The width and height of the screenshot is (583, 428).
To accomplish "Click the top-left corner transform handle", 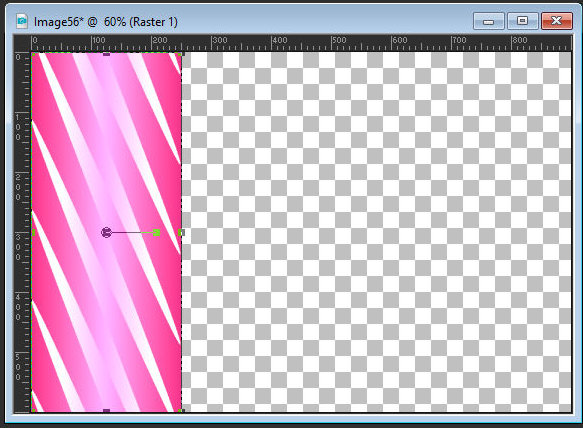I will [33, 55].
